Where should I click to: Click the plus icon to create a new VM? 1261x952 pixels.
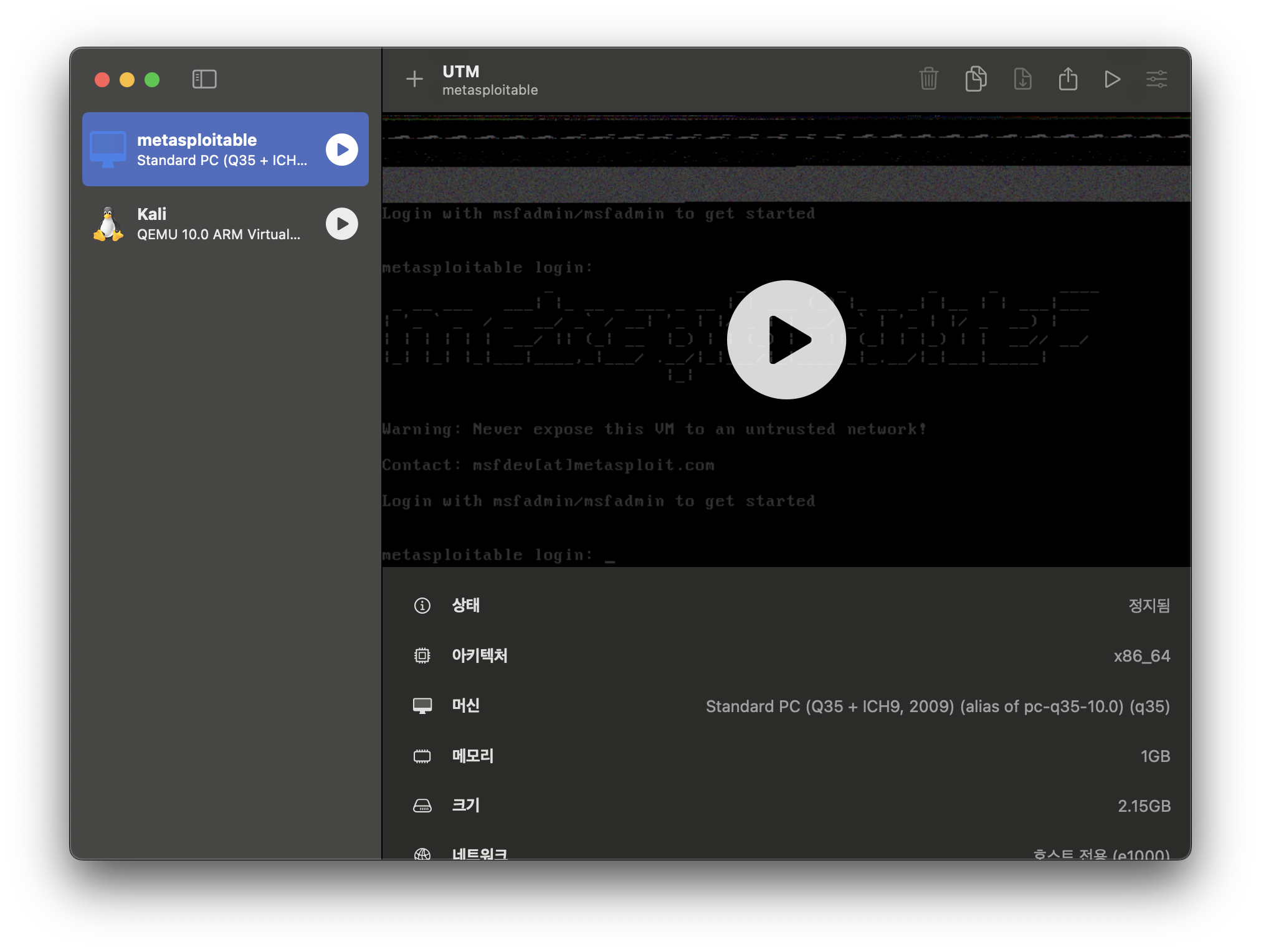414,79
